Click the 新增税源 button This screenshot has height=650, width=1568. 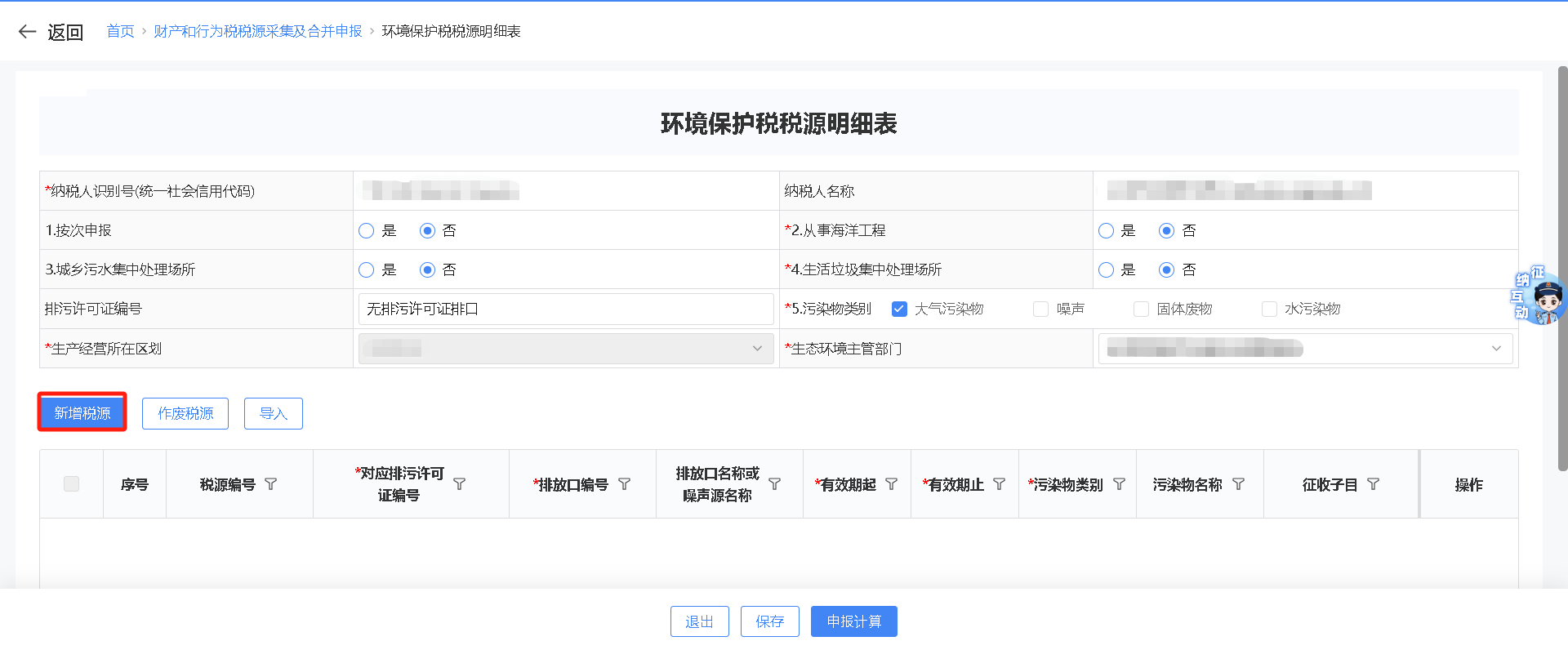coord(82,413)
